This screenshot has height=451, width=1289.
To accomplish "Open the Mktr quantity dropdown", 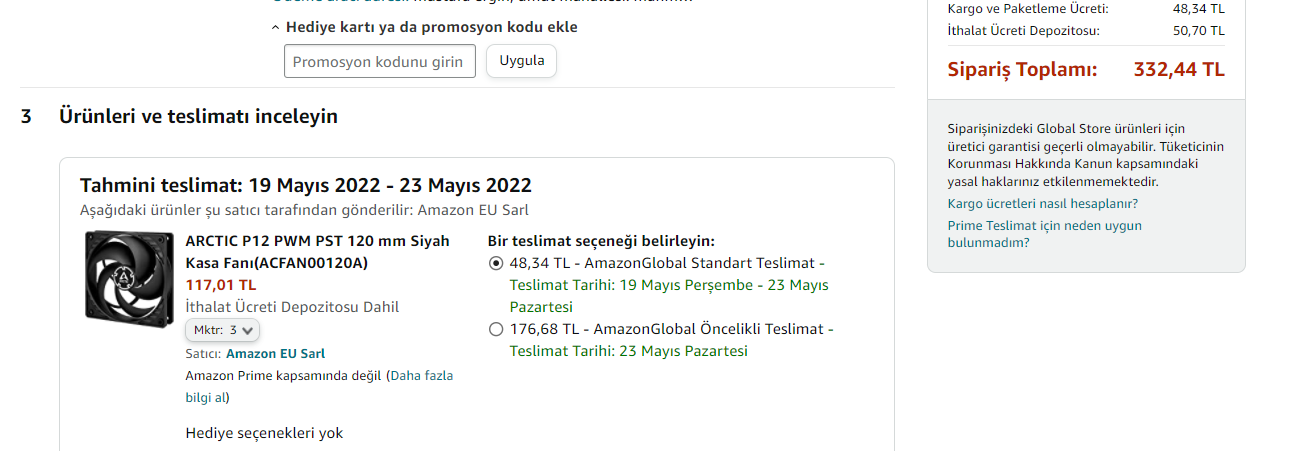I will tap(223, 329).
